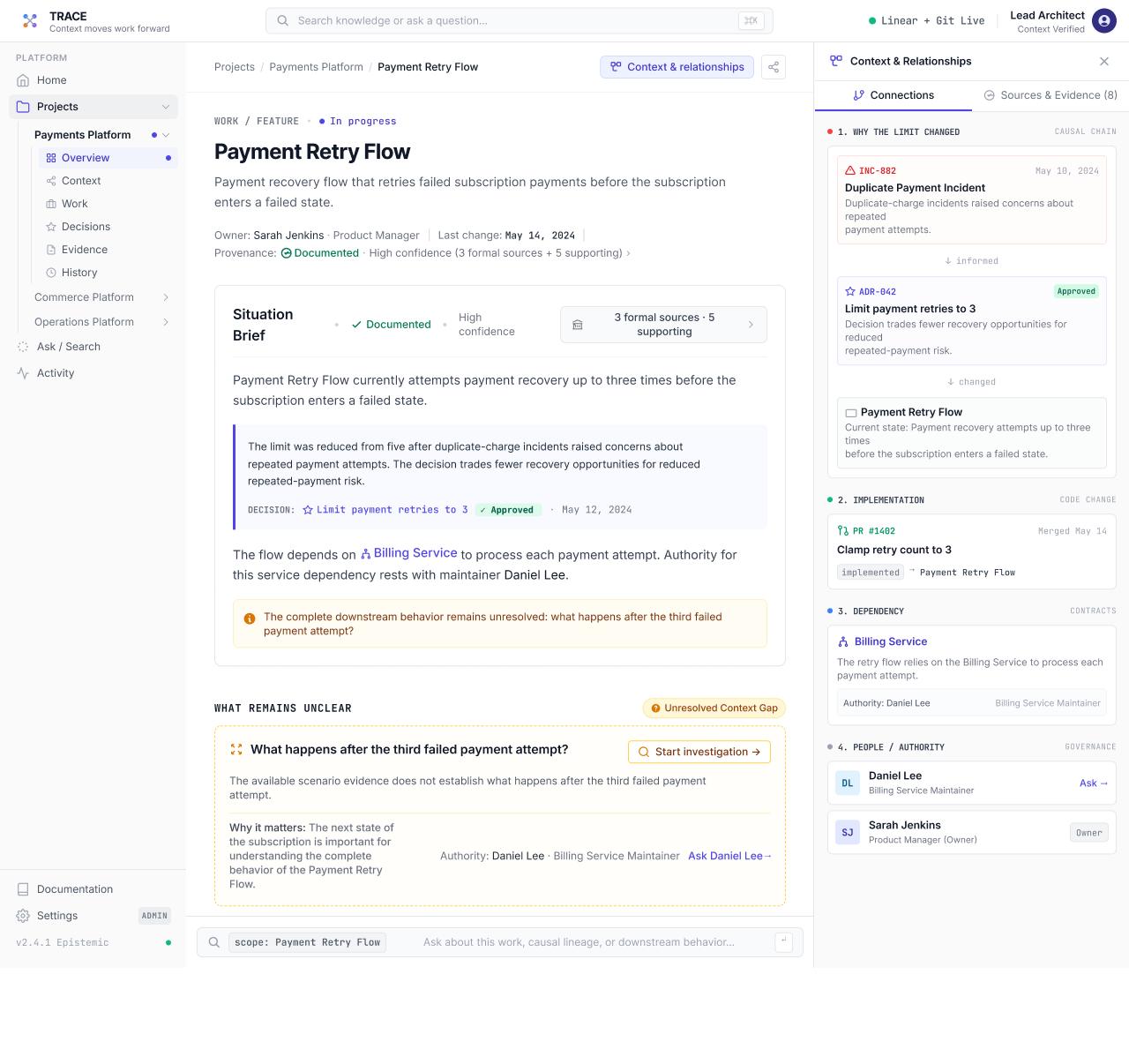The width and height of the screenshot is (1129, 1064).
Task: Click the Projects folder icon
Action: (23, 107)
